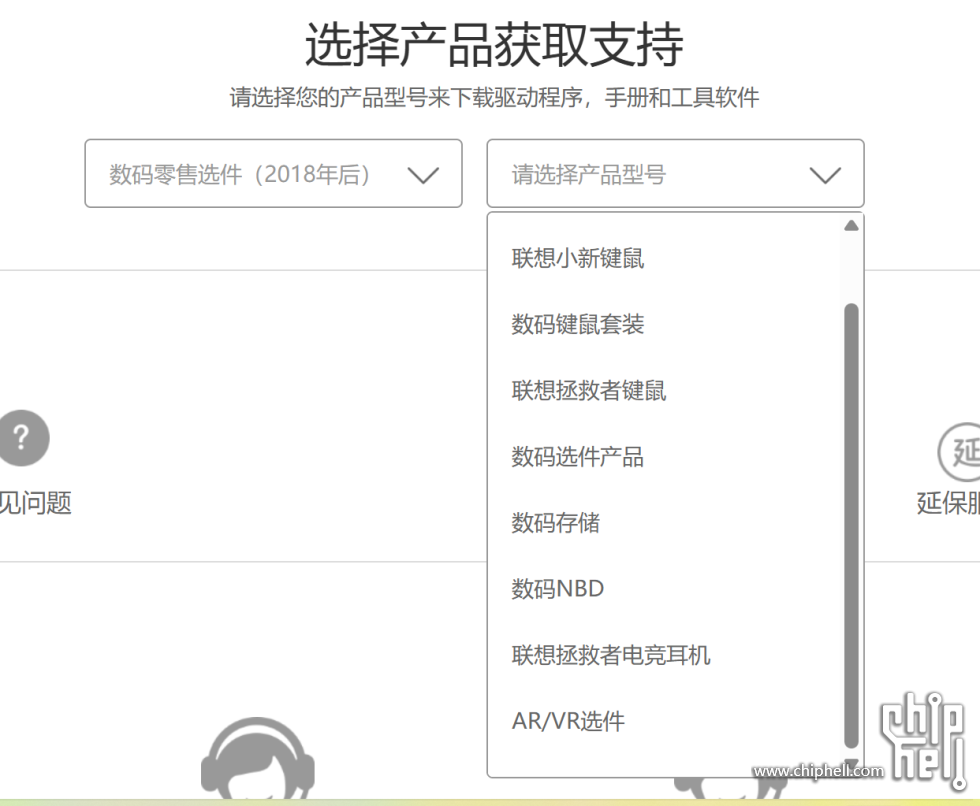Viewport: 980px width, 806px height.
Task: Open the 请选择产品型号 model dropdown
Action: 675,173
